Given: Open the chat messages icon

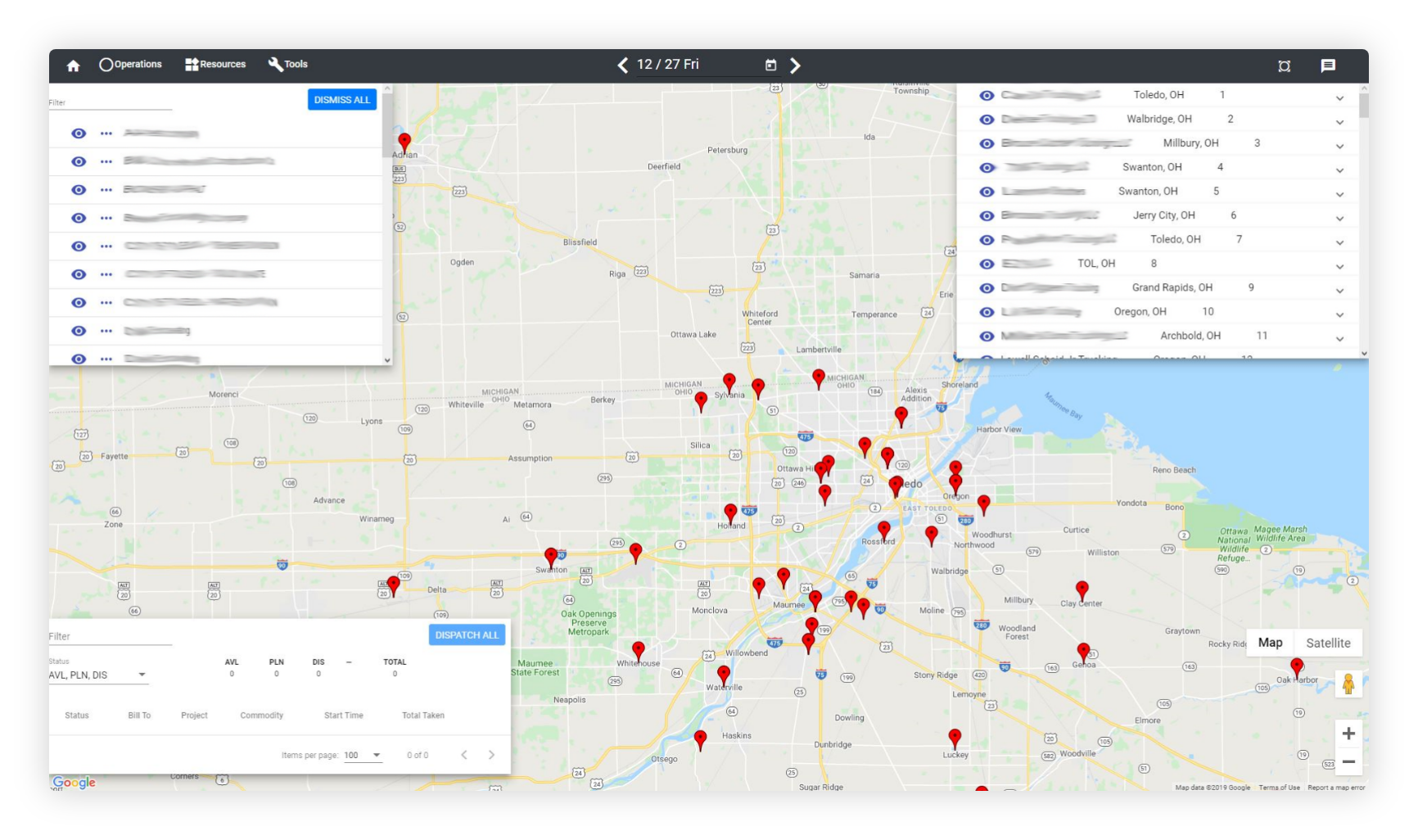Looking at the screenshot, I should [1328, 65].
